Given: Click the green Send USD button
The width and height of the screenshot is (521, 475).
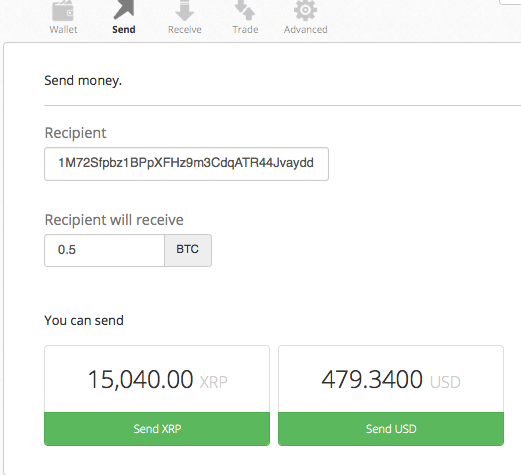Looking at the screenshot, I should point(391,429).
